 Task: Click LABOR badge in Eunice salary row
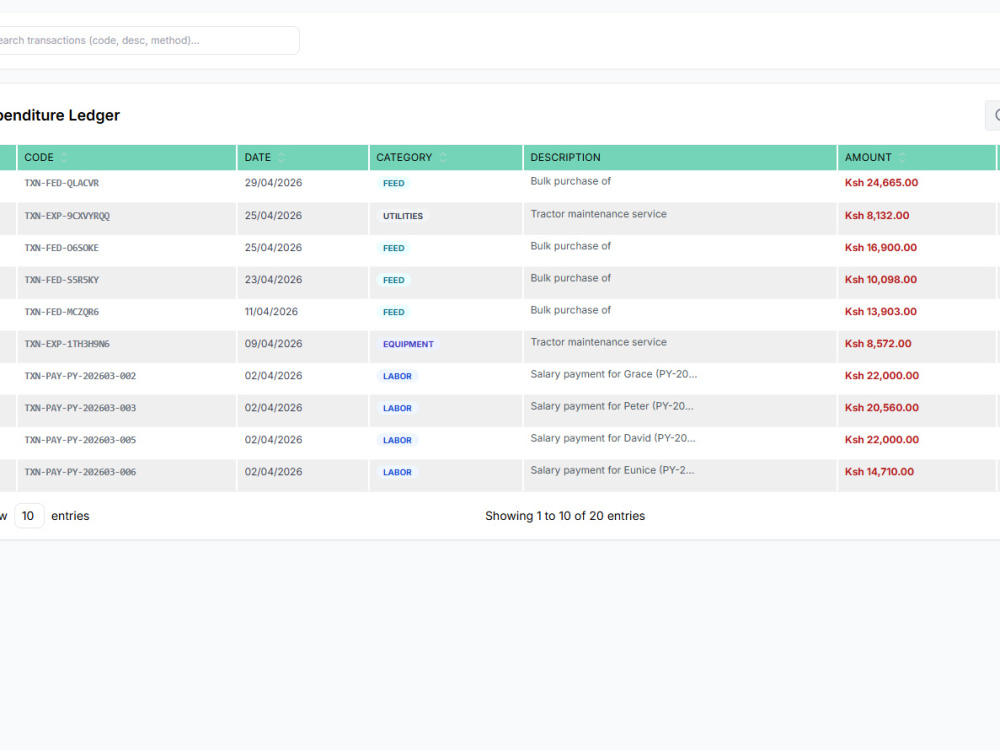point(397,472)
